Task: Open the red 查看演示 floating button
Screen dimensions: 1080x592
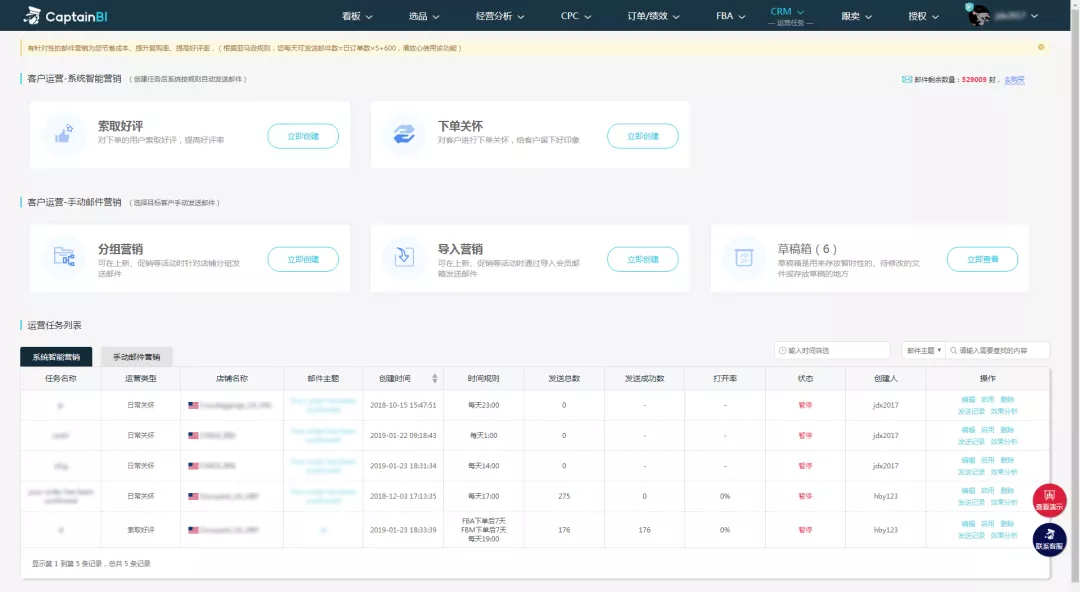Action: point(1049,500)
